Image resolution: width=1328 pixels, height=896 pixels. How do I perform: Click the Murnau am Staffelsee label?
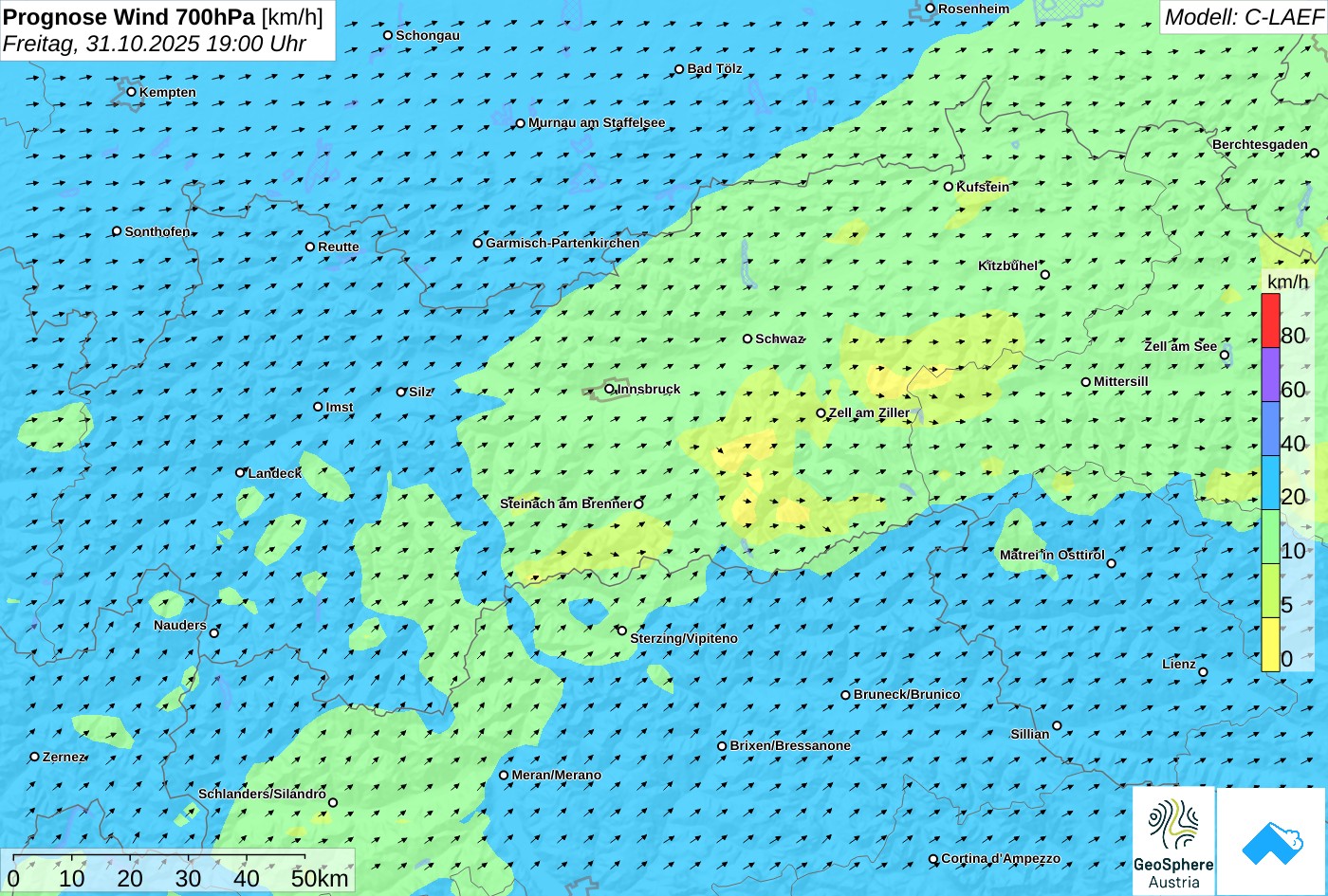click(x=597, y=122)
